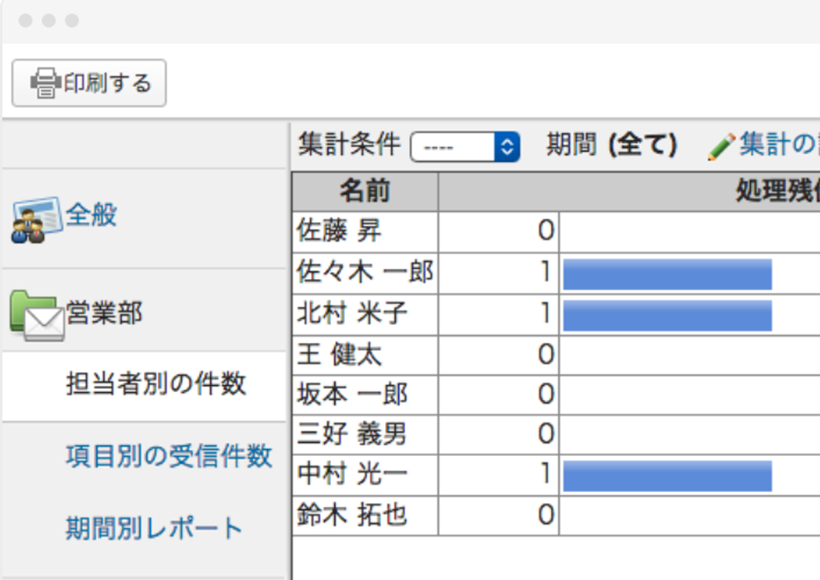Open the 全般 link

(x=91, y=214)
